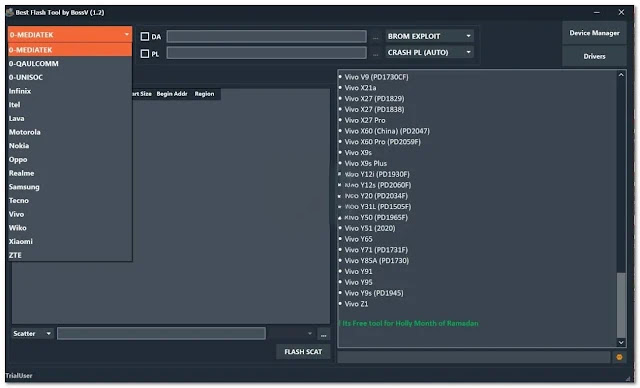This screenshot has width=640, height=388.
Task: Click the input field below device list
Action: click(x=473, y=357)
